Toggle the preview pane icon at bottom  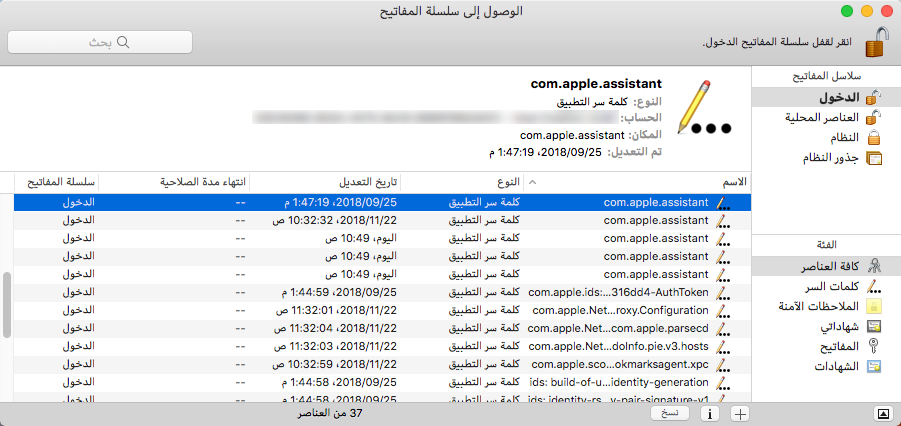883,412
